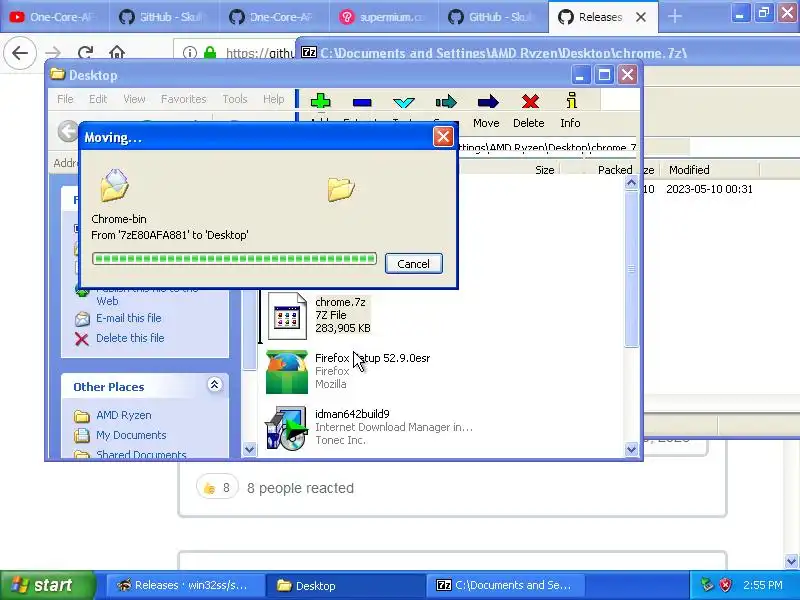Image resolution: width=800 pixels, height=600 pixels.
Task: Open the Help menu in Desktop window
Action: pyautogui.click(x=273, y=99)
